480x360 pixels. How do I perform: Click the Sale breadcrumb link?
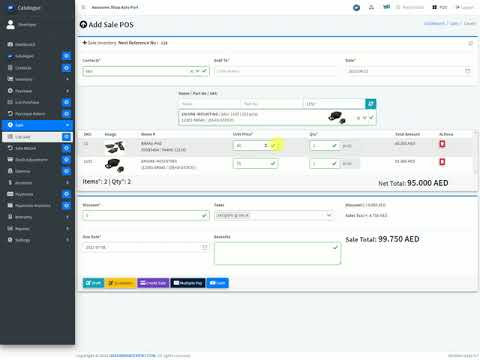click(454, 23)
